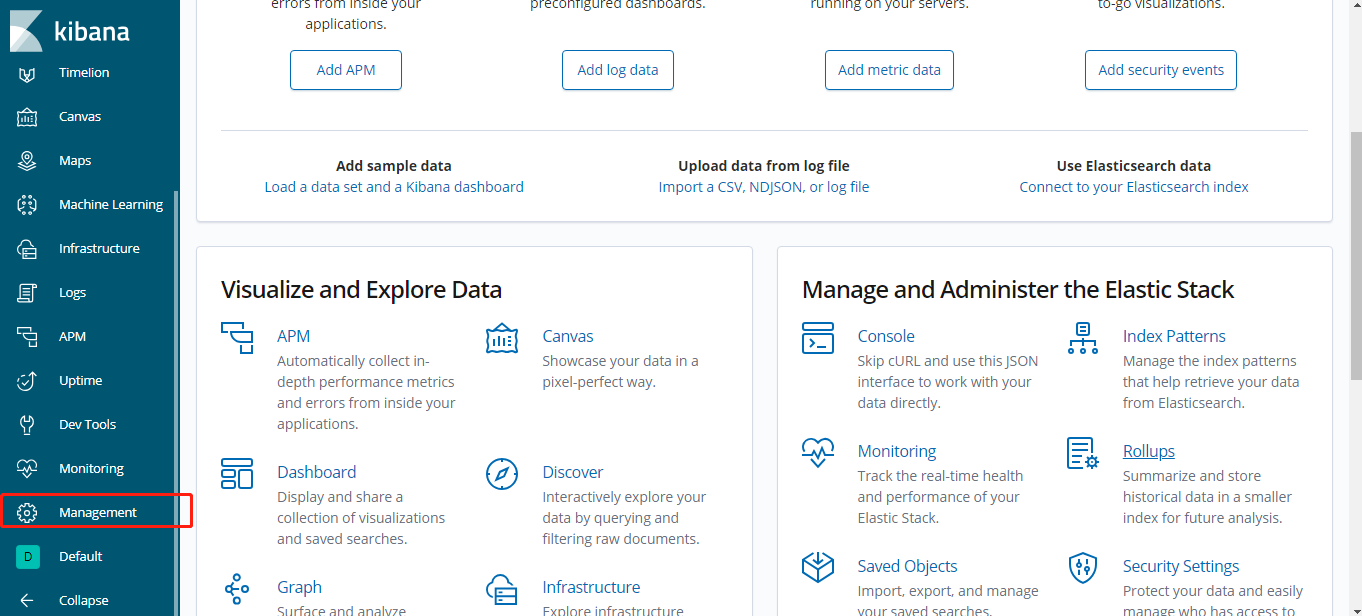This screenshot has height=616, width=1362.
Task: Click the Monitoring heartbeat sidebar icon
Action: 27,469
